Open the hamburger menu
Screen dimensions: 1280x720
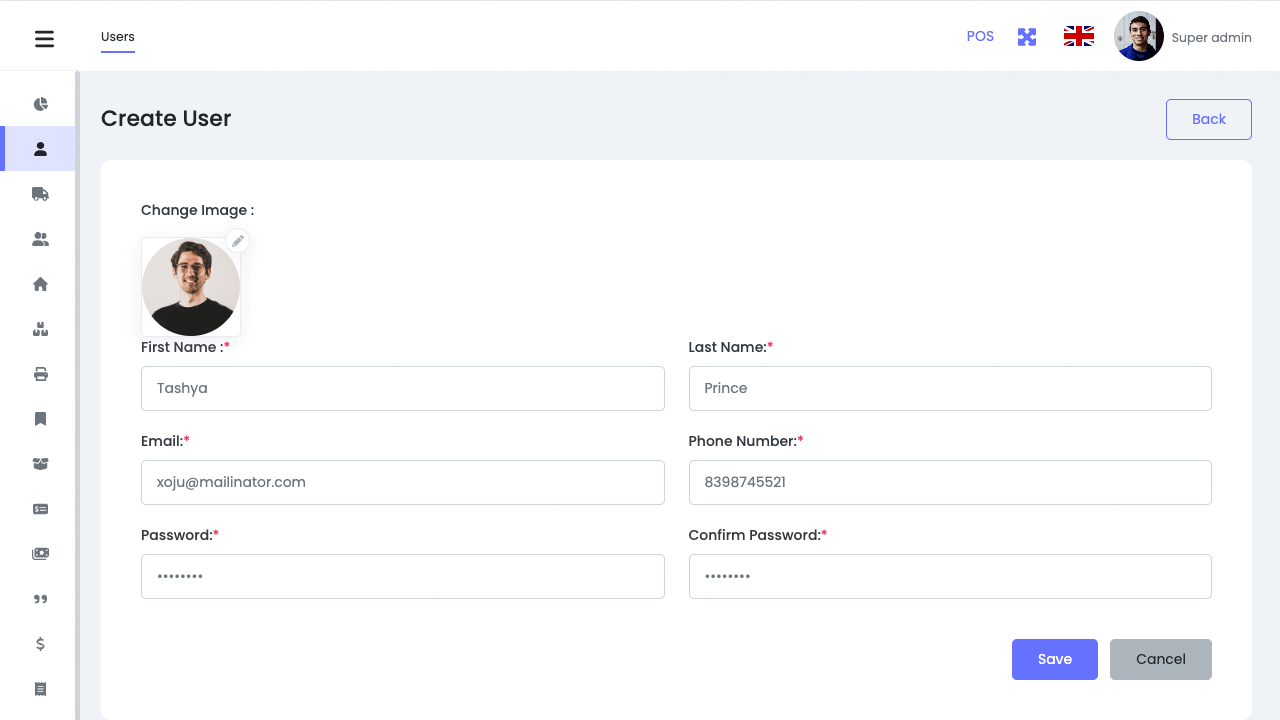click(x=44, y=39)
